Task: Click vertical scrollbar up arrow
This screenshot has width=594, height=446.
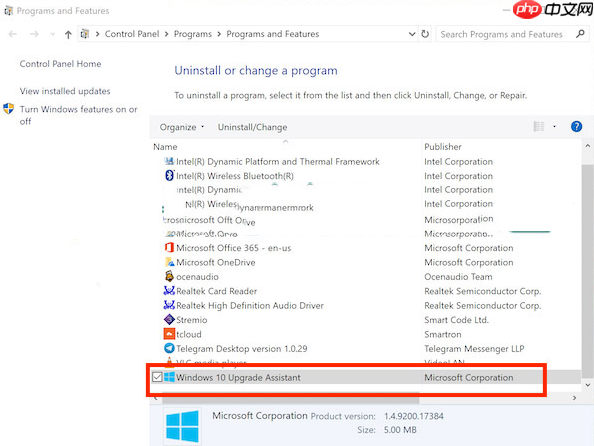Action: click(x=588, y=146)
